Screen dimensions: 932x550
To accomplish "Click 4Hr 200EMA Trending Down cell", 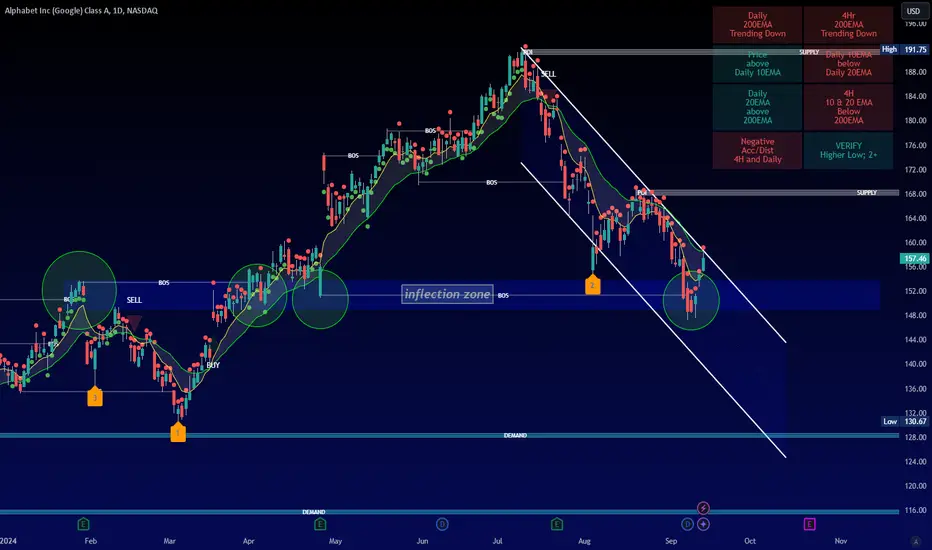I will coord(848,25).
